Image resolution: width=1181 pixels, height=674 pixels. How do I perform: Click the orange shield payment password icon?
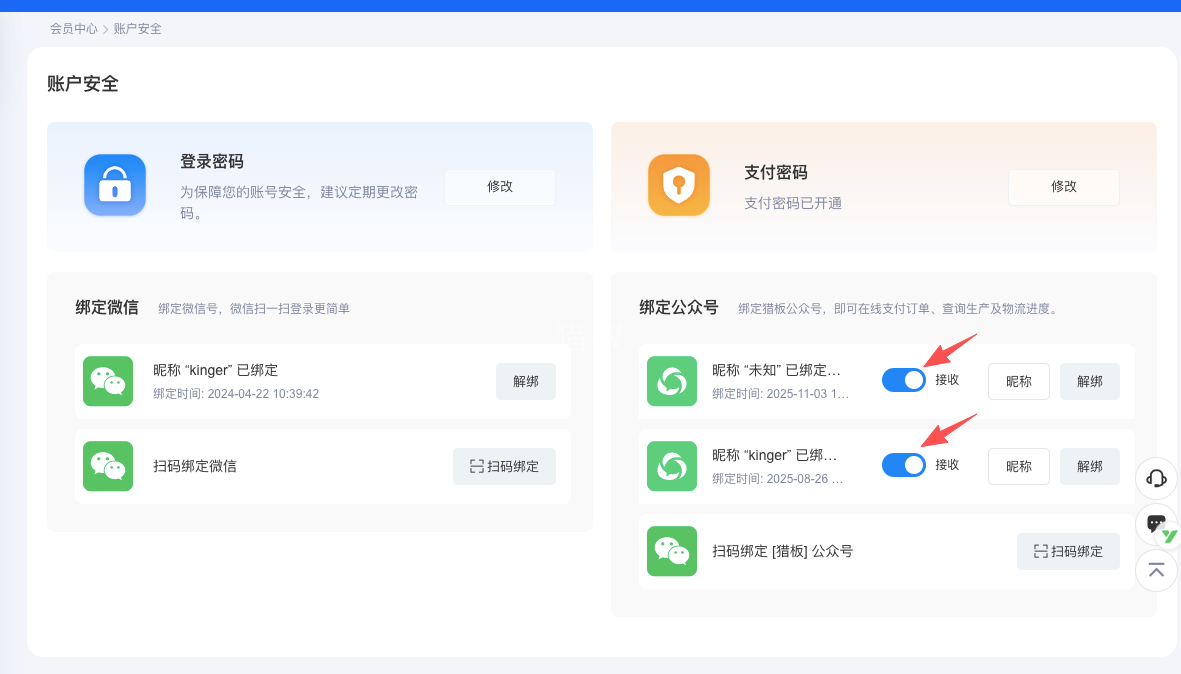point(679,185)
